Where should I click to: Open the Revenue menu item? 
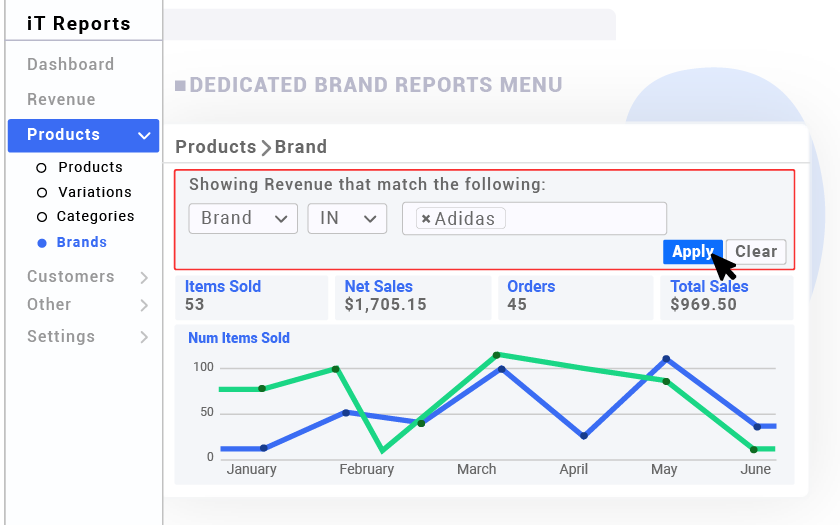tap(61, 99)
